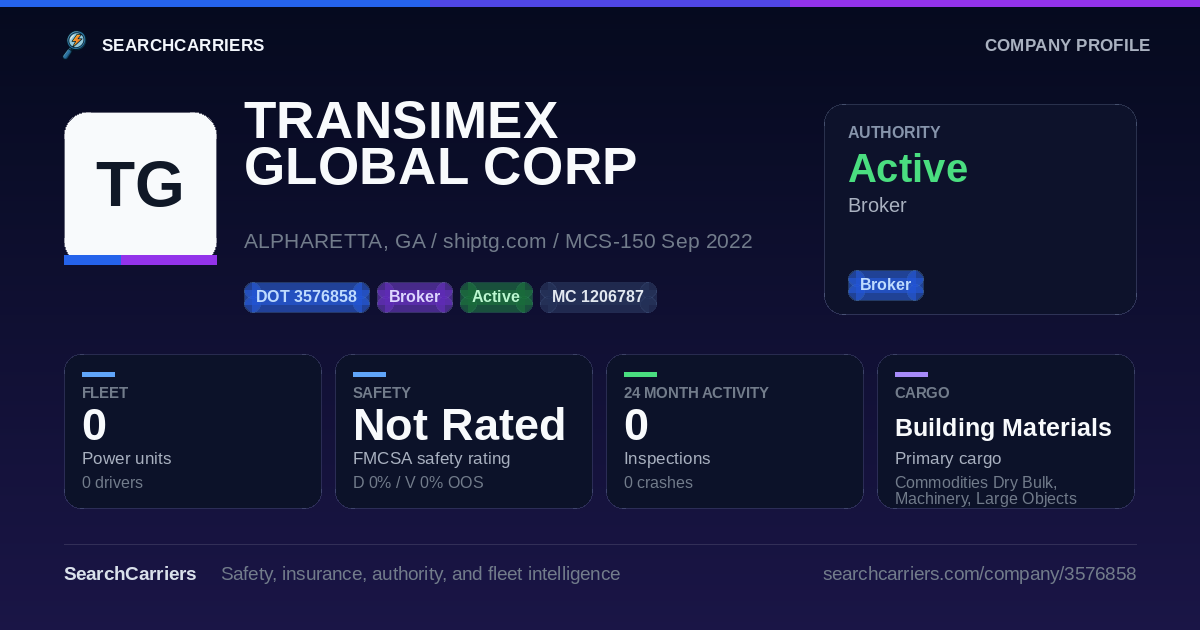Click the SearchCarriers magnifier logo icon

(x=75, y=45)
